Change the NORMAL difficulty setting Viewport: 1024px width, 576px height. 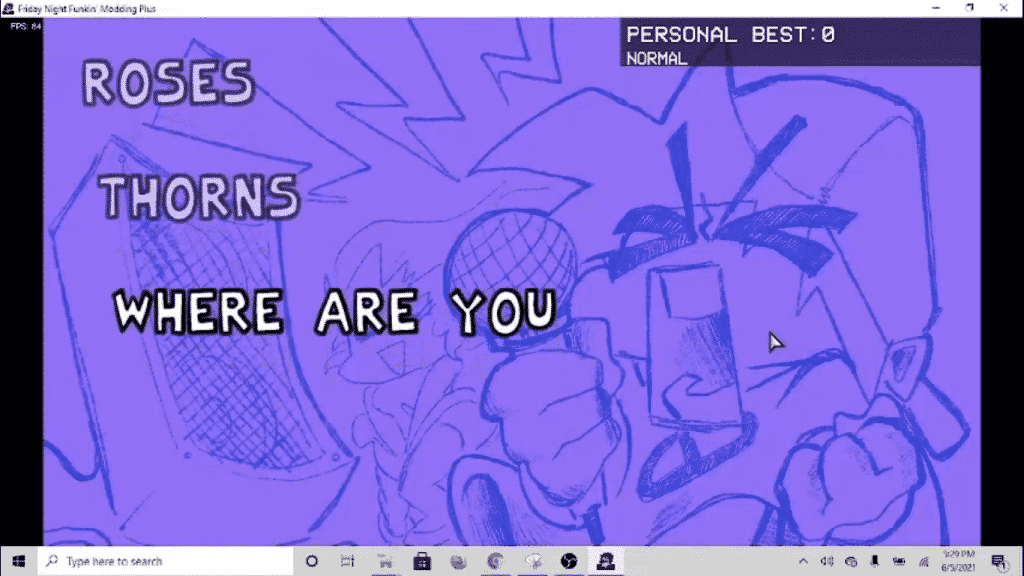pyautogui.click(x=657, y=58)
